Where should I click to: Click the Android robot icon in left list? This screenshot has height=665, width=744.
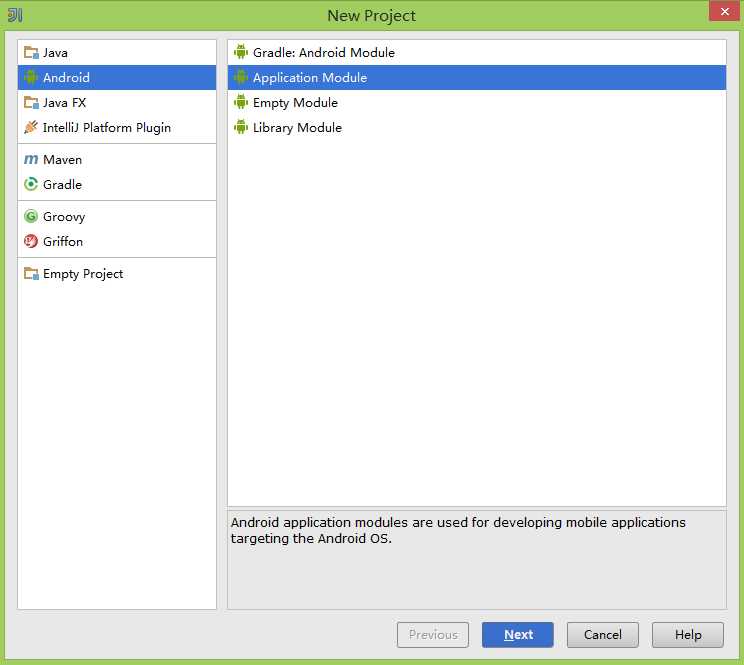click(x=31, y=77)
